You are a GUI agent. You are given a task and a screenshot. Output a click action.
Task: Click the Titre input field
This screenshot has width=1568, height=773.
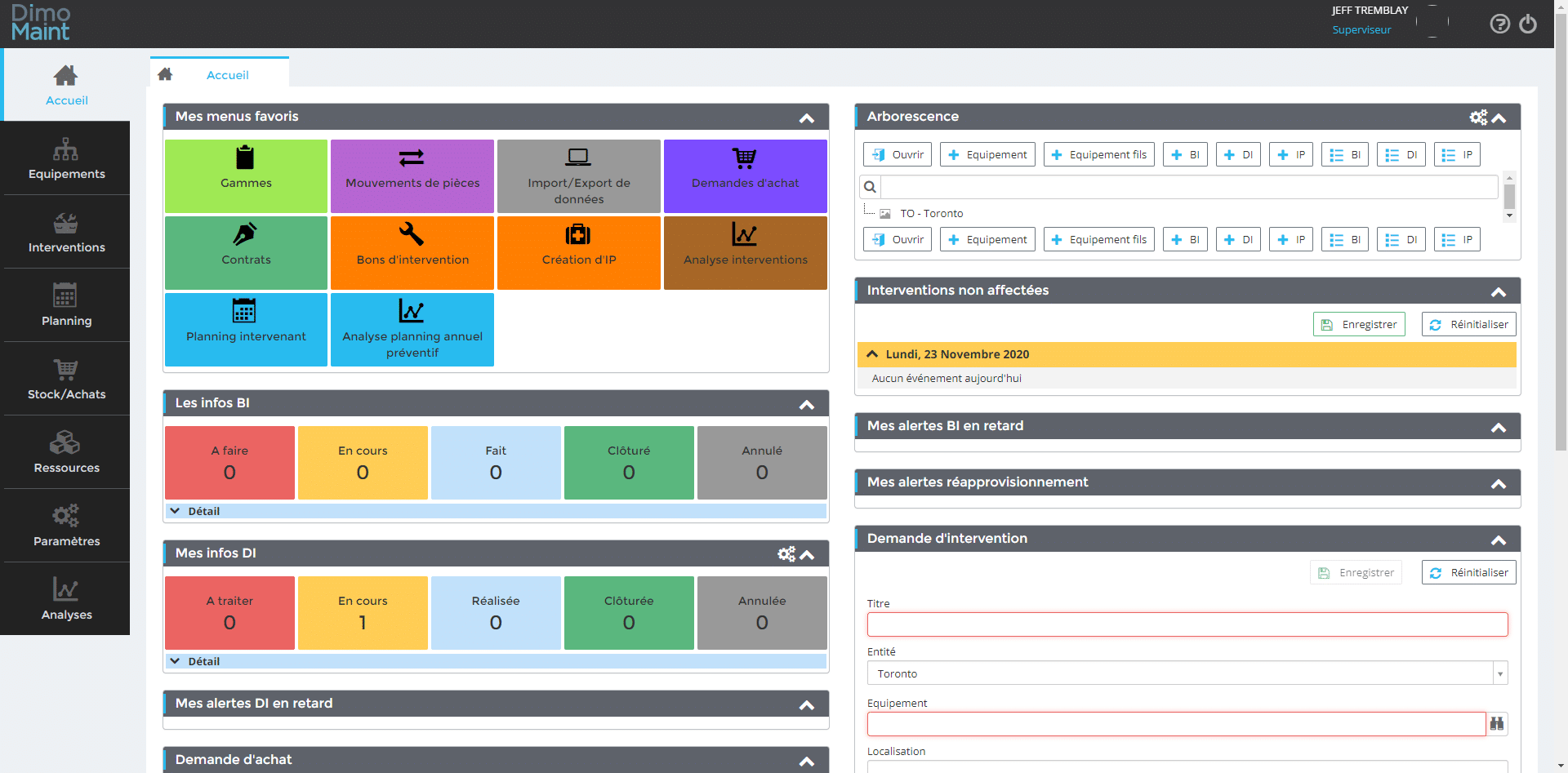pos(1187,624)
